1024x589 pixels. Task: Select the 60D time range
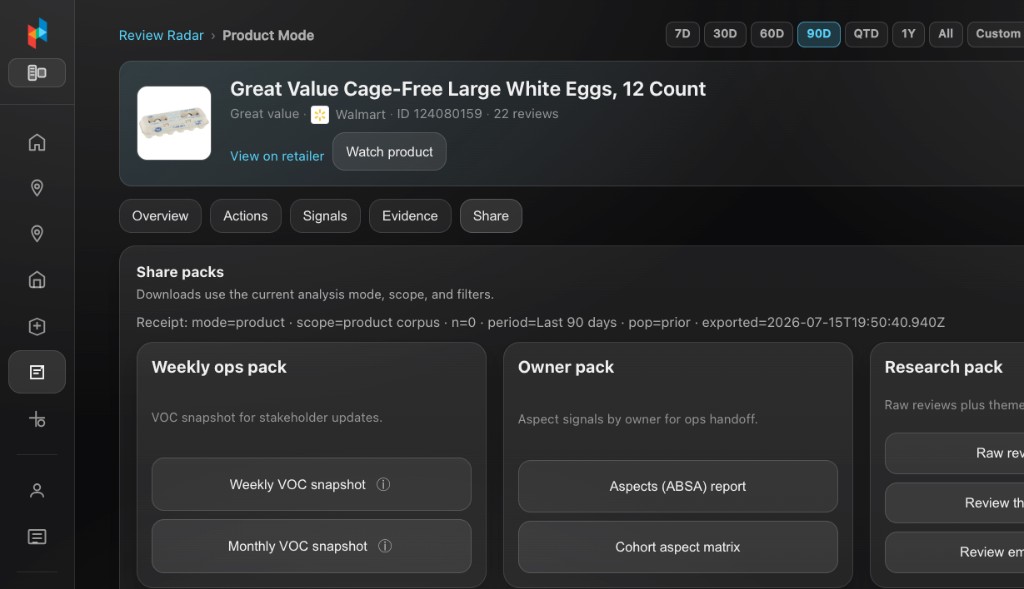771,34
